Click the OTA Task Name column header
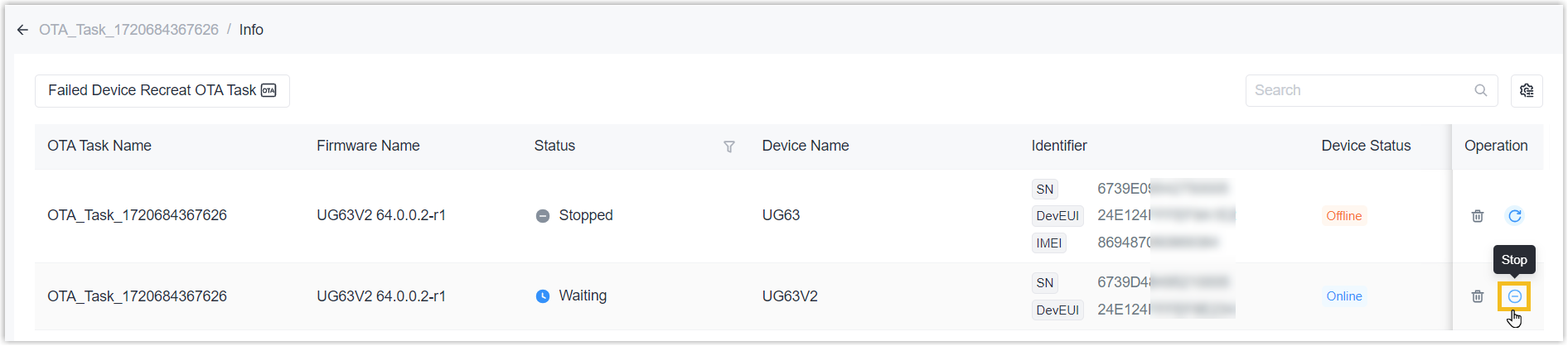 pos(99,146)
